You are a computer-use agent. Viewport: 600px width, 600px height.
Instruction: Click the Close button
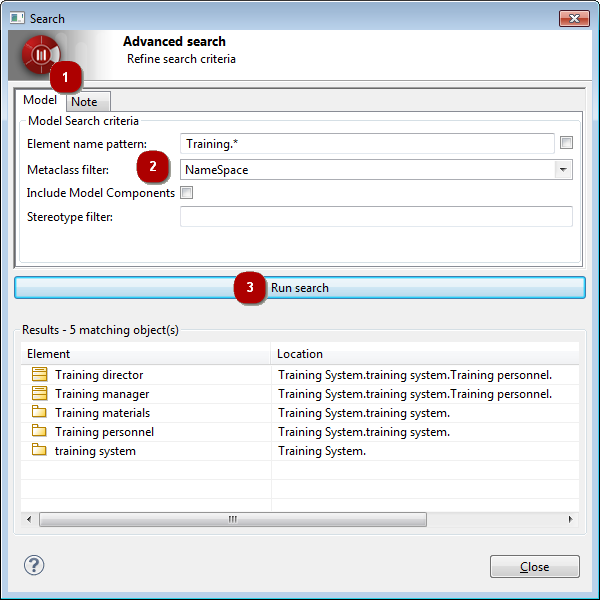[x=534, y=567]
